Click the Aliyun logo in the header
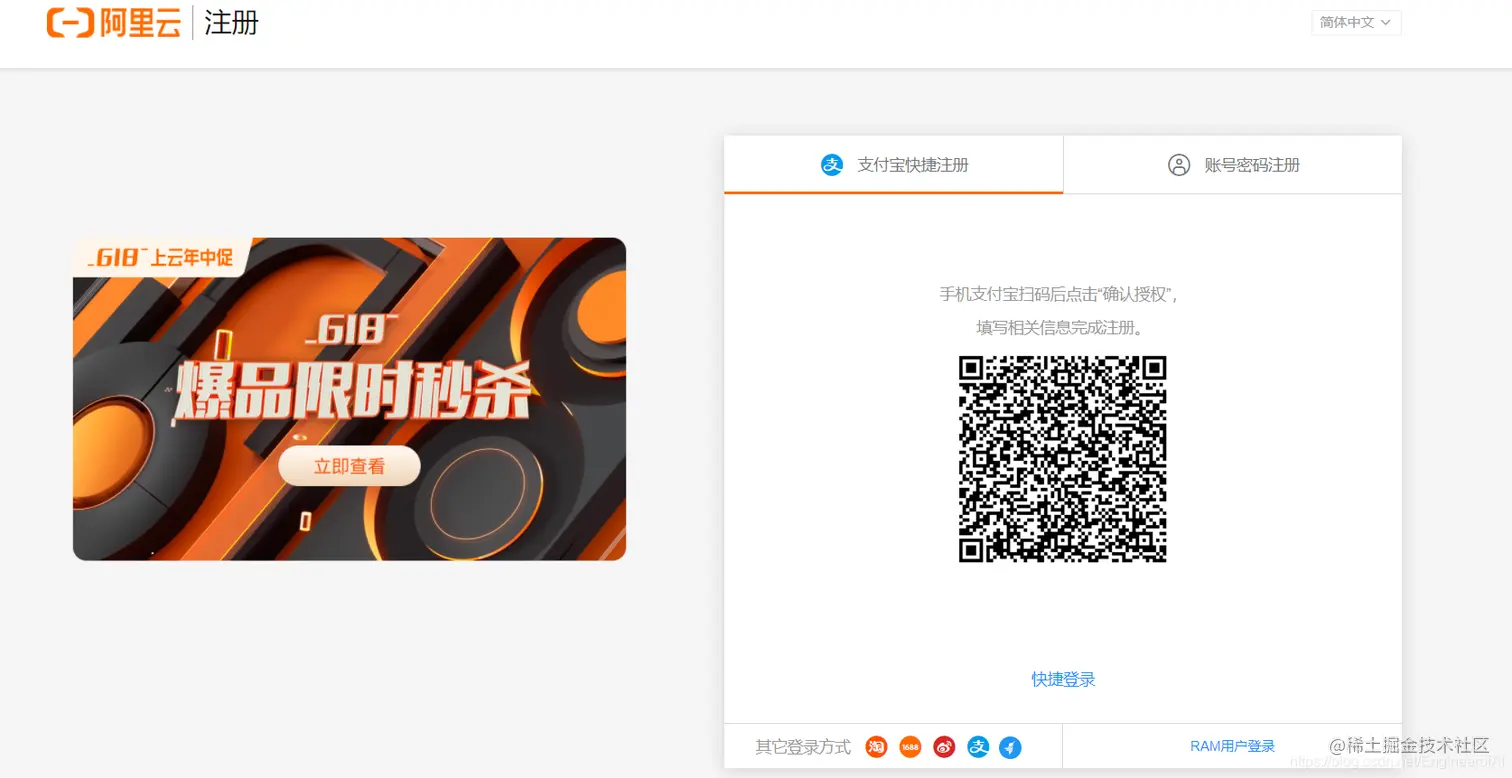Screen dimensions: 1512x778 113,23
